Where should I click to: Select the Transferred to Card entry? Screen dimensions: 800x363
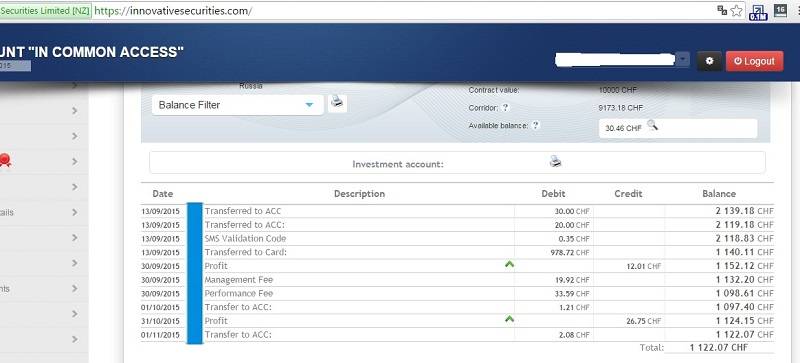pyautogui.click(x=246, y=252)
